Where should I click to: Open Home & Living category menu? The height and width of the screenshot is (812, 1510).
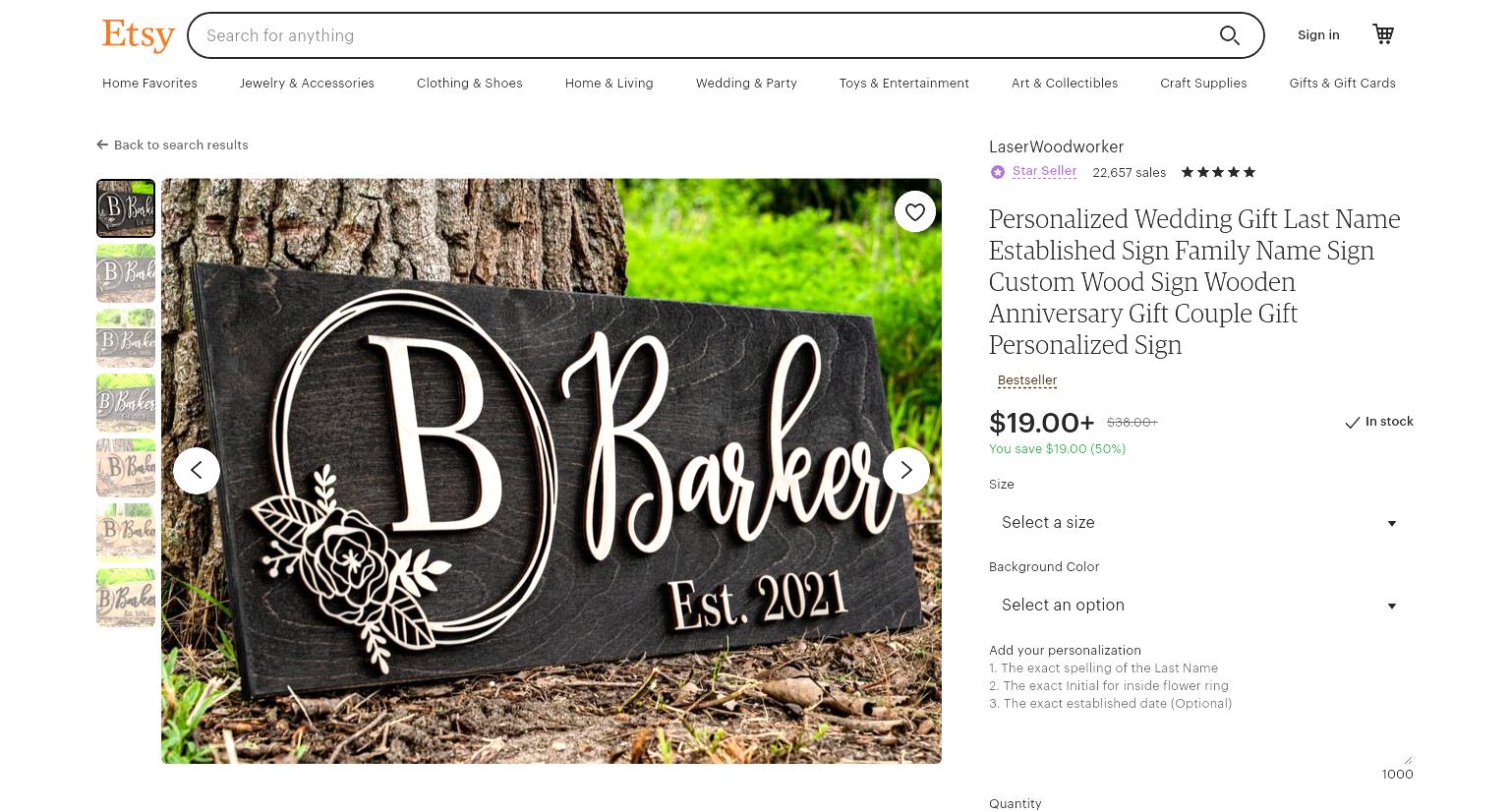point(609,84)
